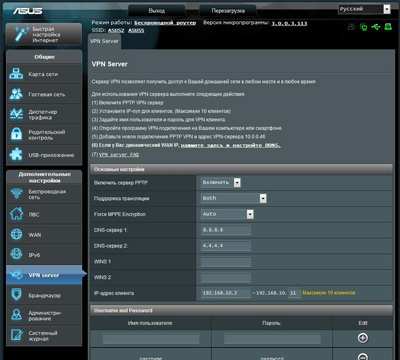This screenshot has height=360, width=400.
Task: Select VPN server sidebar icon
Action: pos(16,275)
